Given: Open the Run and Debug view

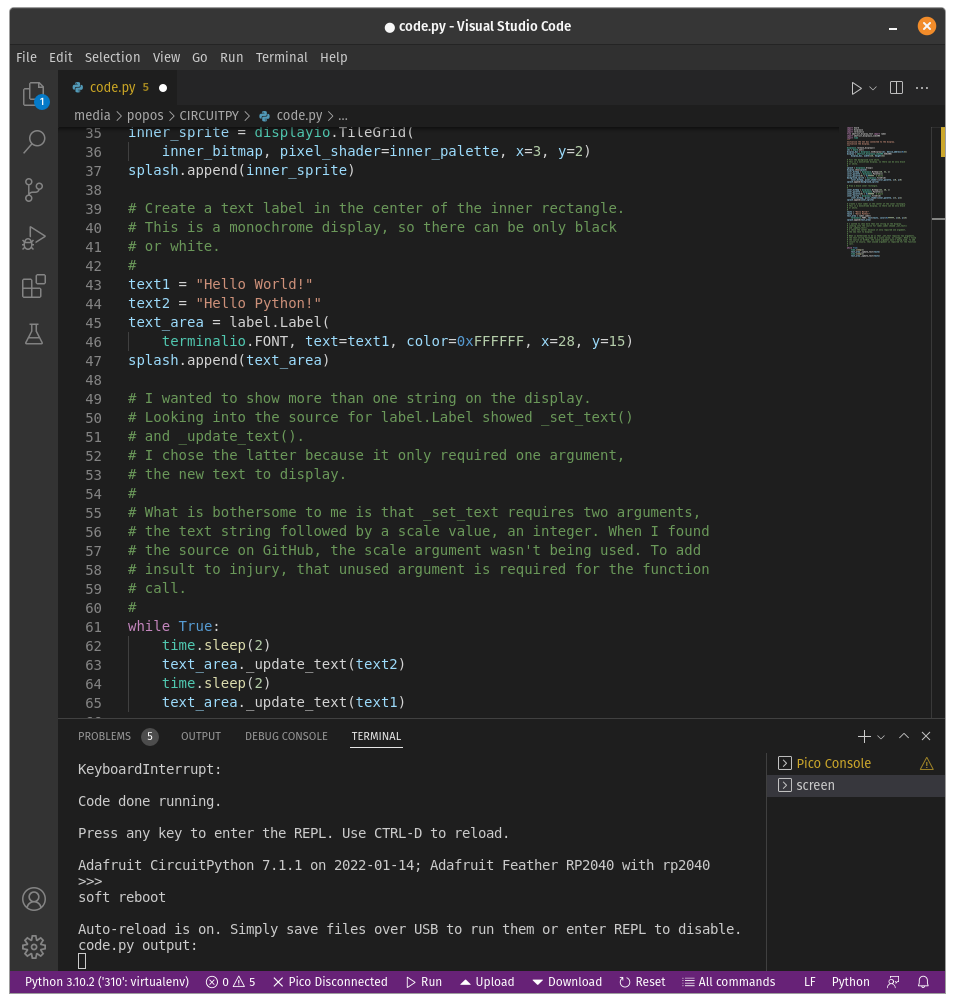Looking at the screenshot, I should tap(34, 238).
